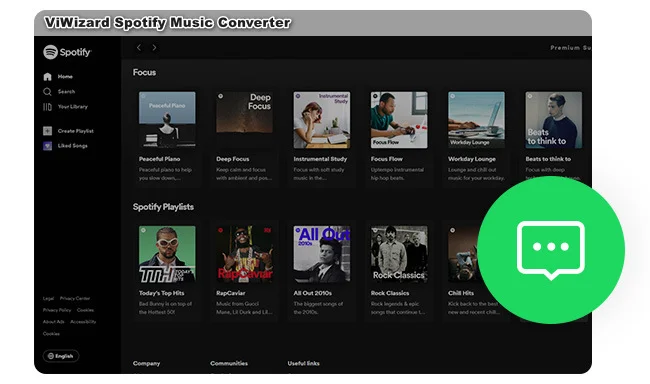The height and width of the screenshot is (384, 650).
Task: Click the Rock Classics title text
Action: (x=390, y=293)
